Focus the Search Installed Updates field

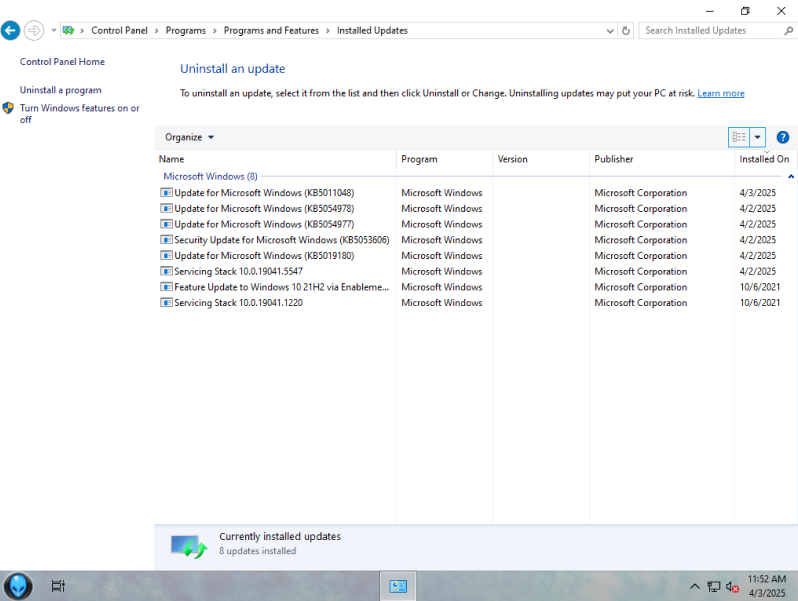coord(711,31)
